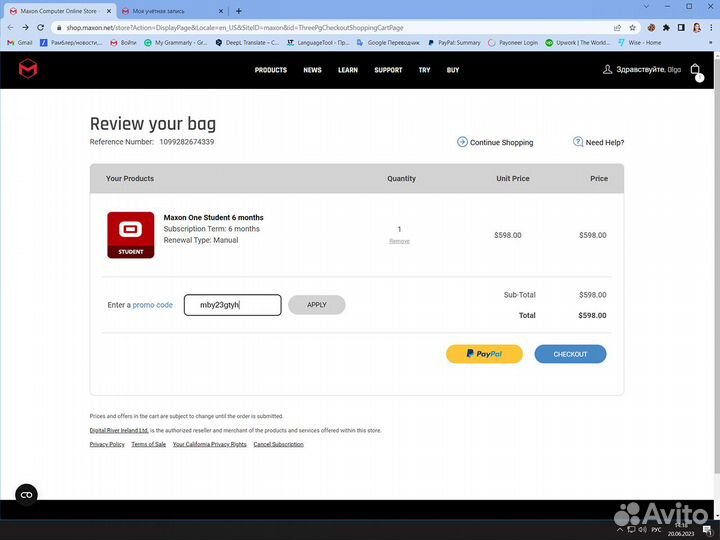Click the user account greeting icon
Viewport: 720px width, 540px height.
point(607,70)
